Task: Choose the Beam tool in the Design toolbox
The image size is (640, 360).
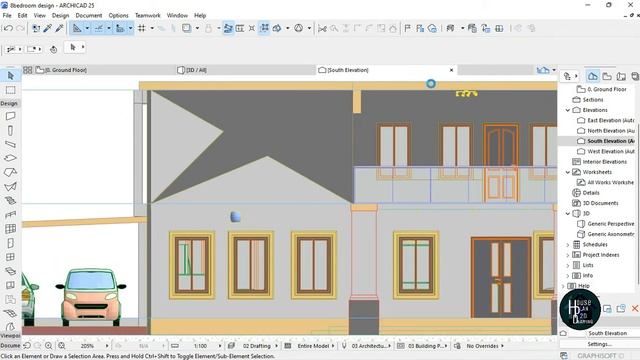Action: tap(11, 144)
